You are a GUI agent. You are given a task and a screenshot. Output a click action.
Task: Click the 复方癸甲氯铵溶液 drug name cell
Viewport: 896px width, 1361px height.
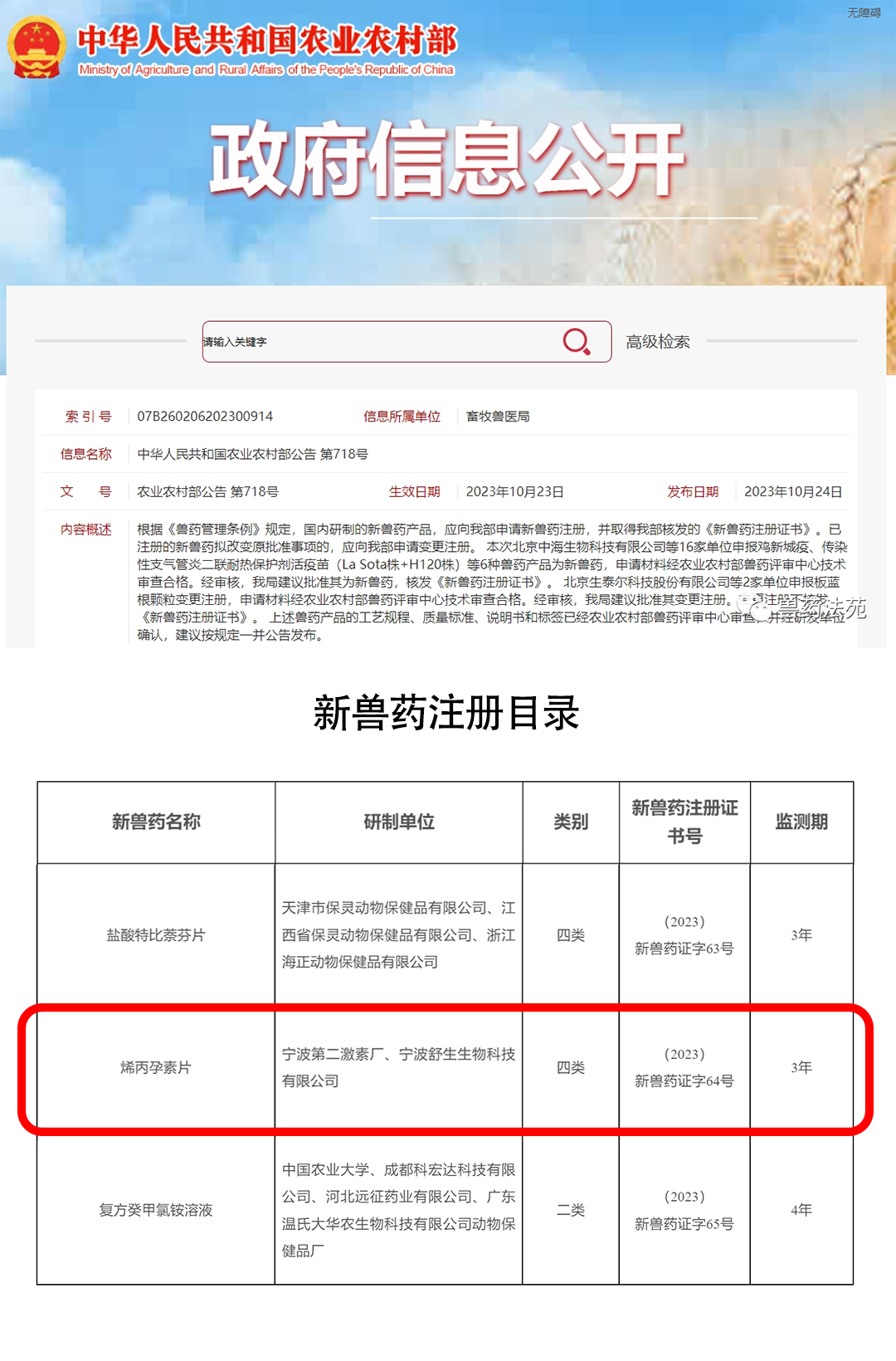tap(156, 1210)
